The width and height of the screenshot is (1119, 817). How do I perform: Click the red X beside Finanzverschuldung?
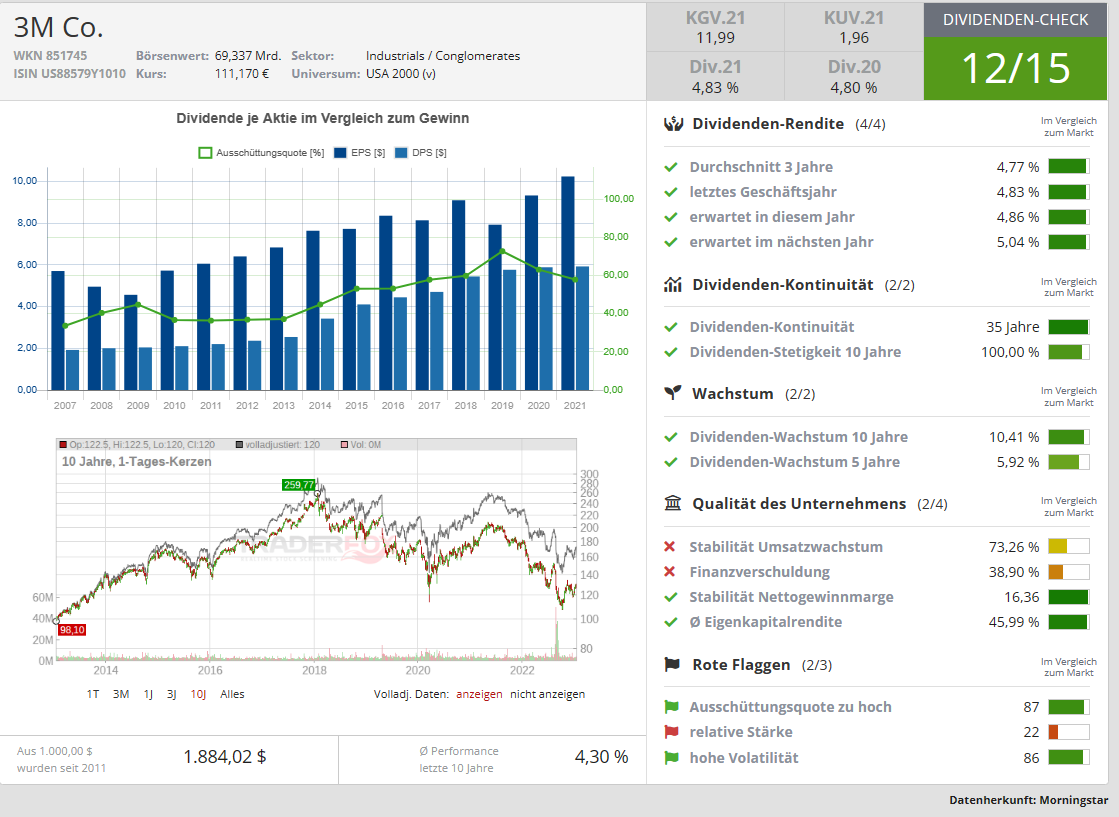coord(671,572)
